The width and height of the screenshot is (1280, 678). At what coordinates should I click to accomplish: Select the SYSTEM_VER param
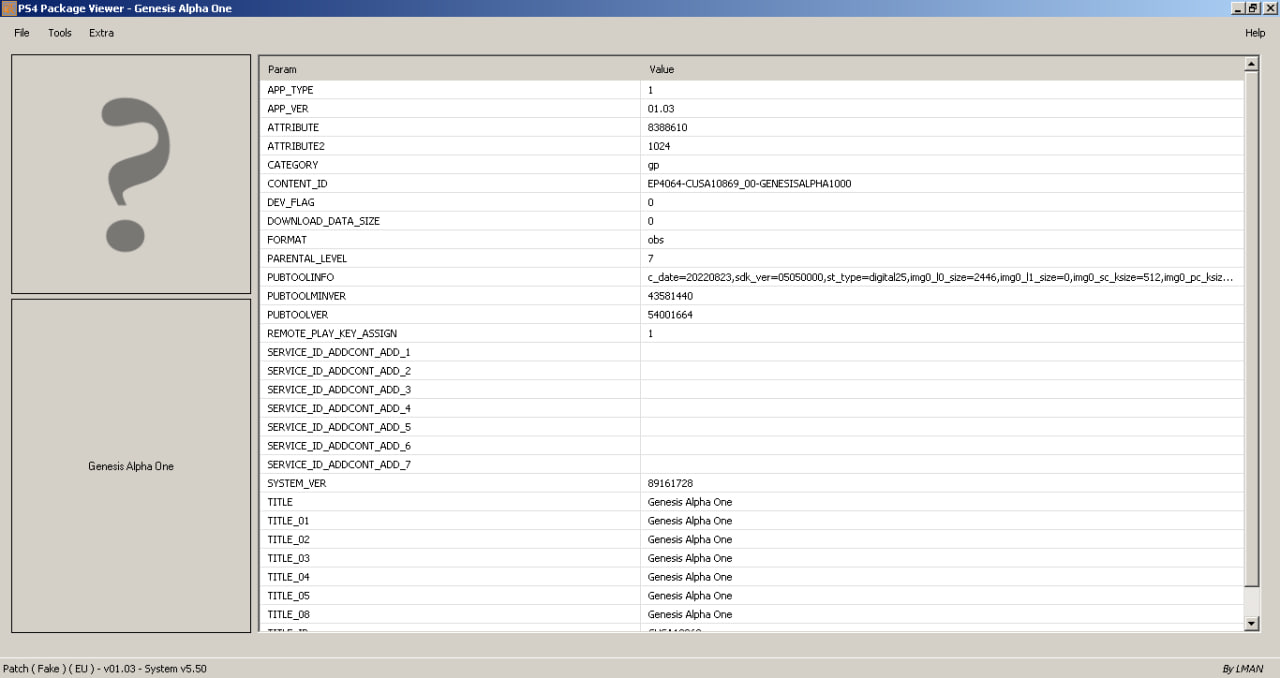(x=450, y=483)
